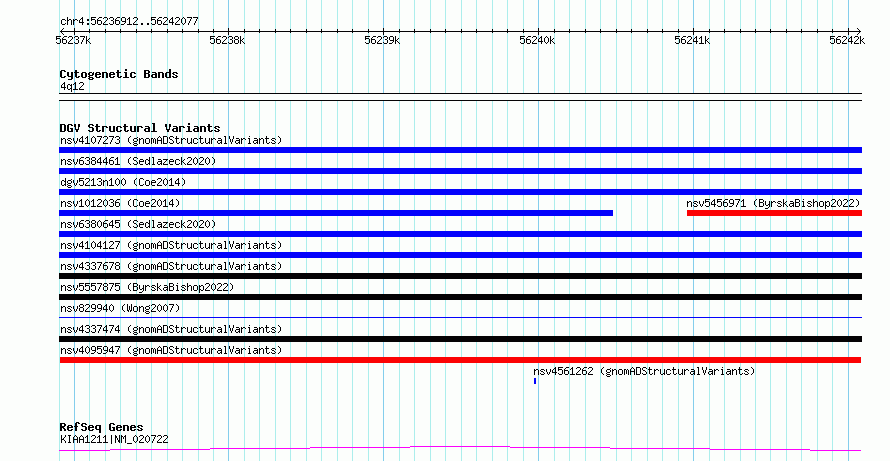890x461 pixels.
Task: Click the blue bar under nsv4107273
Action: [460, 150]
